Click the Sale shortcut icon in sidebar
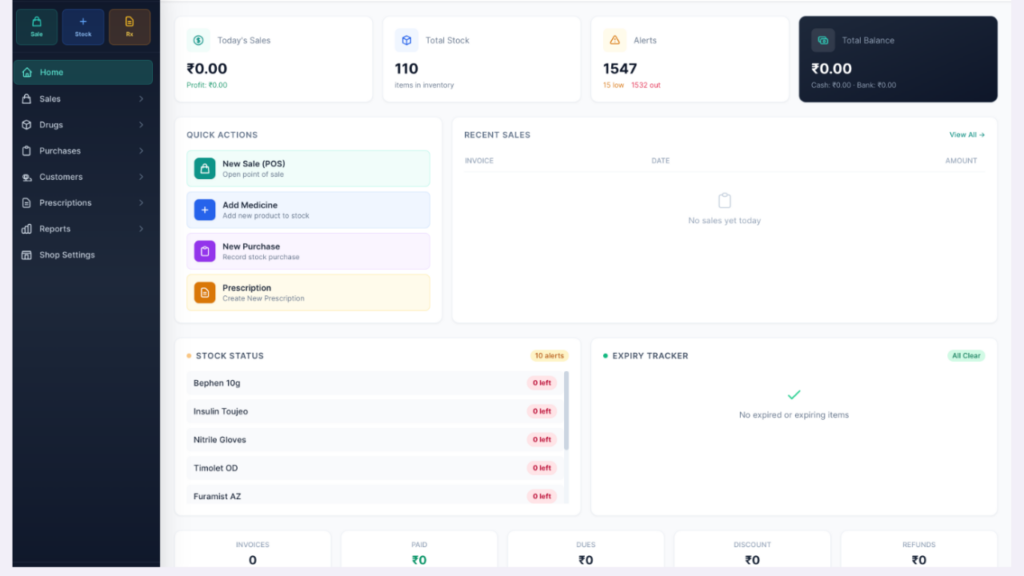1024x576 pixels. click(37, 27)
